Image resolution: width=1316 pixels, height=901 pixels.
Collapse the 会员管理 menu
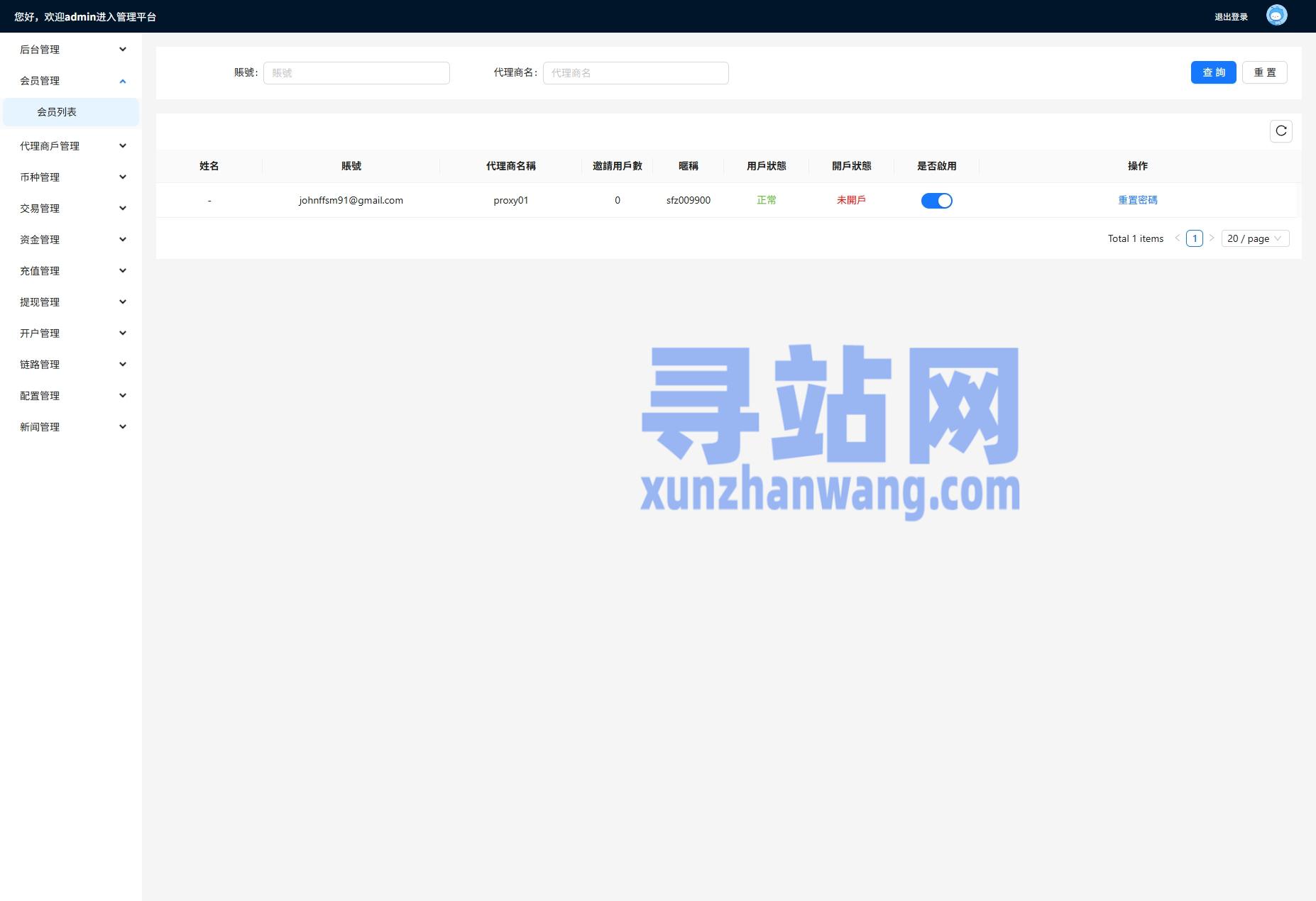[x=71, y=81]
